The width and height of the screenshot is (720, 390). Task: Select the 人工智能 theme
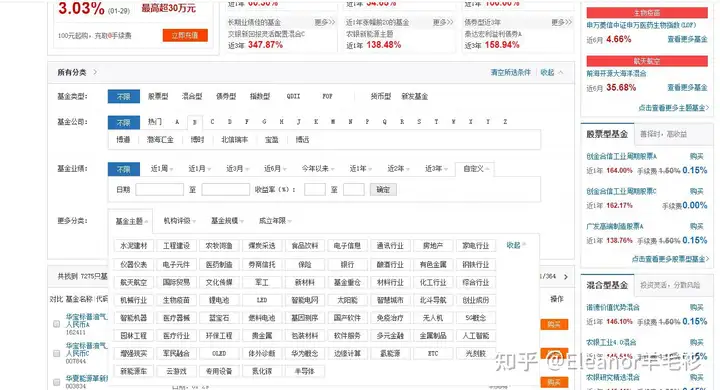476,336
